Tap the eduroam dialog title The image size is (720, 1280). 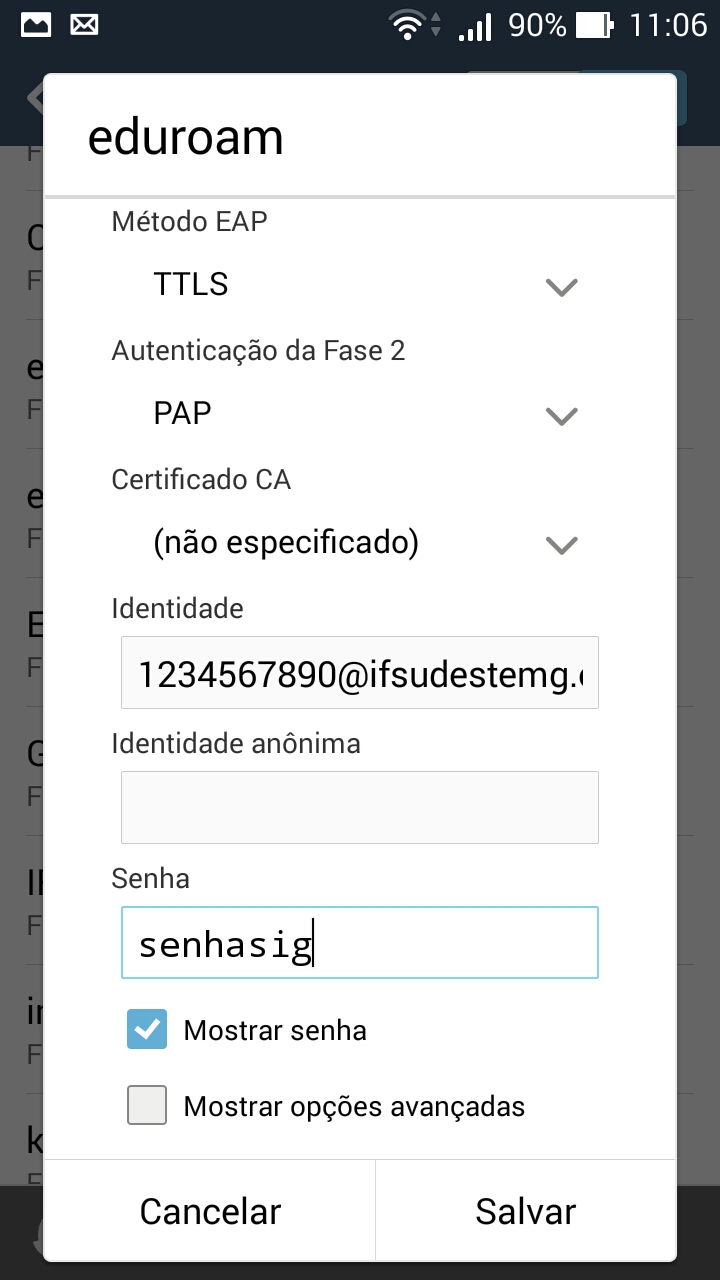tap(186, 138)
